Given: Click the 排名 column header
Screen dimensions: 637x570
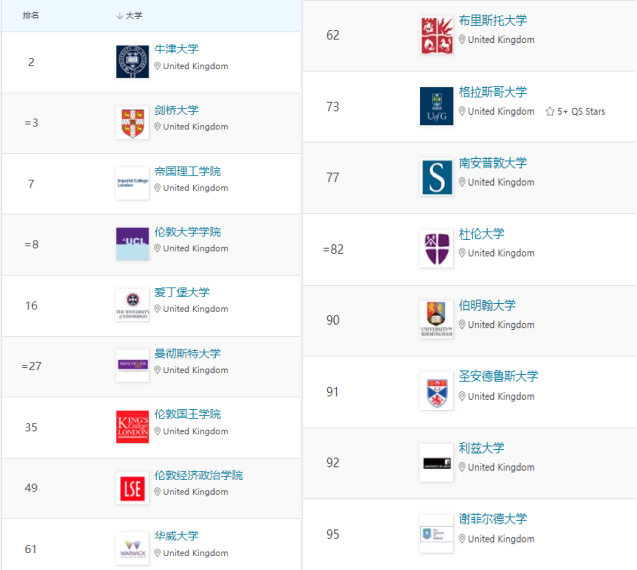Looking at the screenshot, I should 31,16.
